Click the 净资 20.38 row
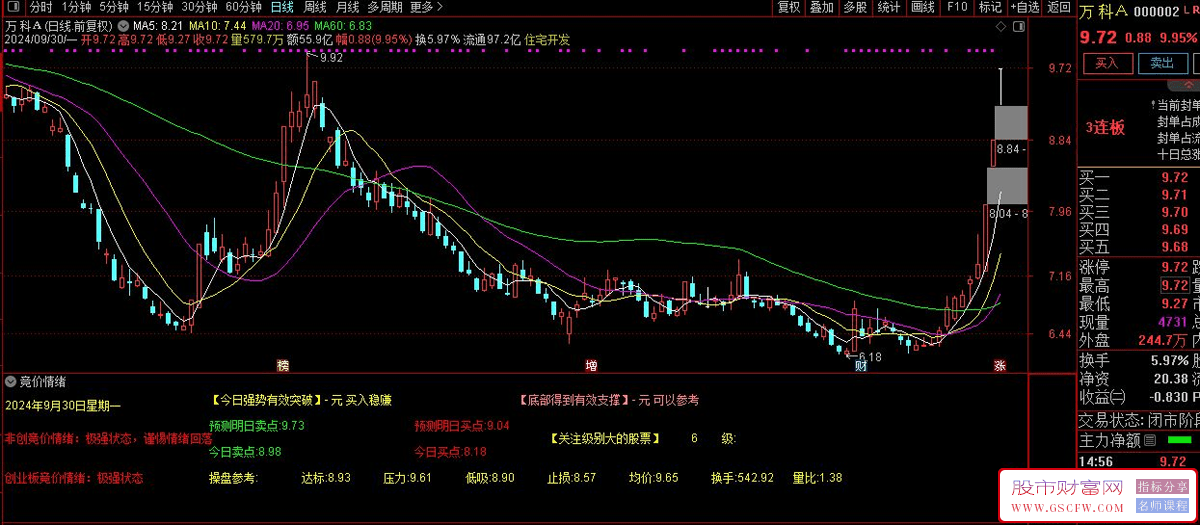 pyautogui.click(x=1139, y=379)
